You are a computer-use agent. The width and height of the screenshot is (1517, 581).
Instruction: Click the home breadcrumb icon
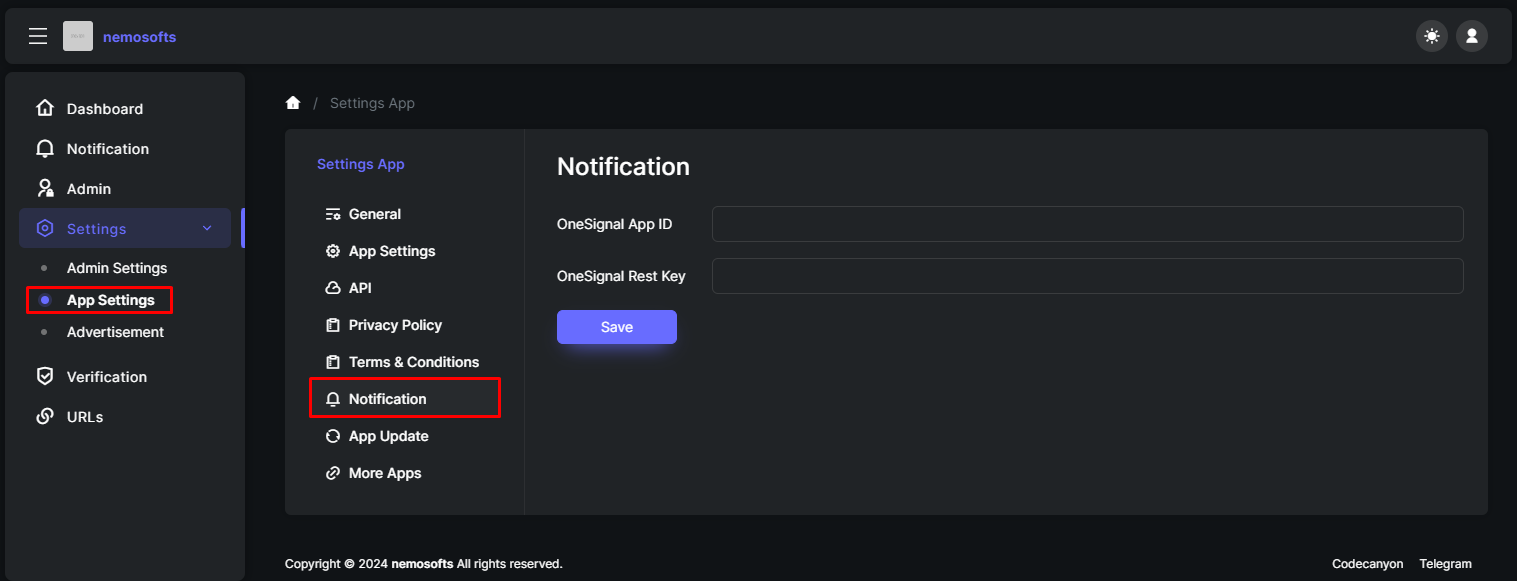click(x=293, y=103)
